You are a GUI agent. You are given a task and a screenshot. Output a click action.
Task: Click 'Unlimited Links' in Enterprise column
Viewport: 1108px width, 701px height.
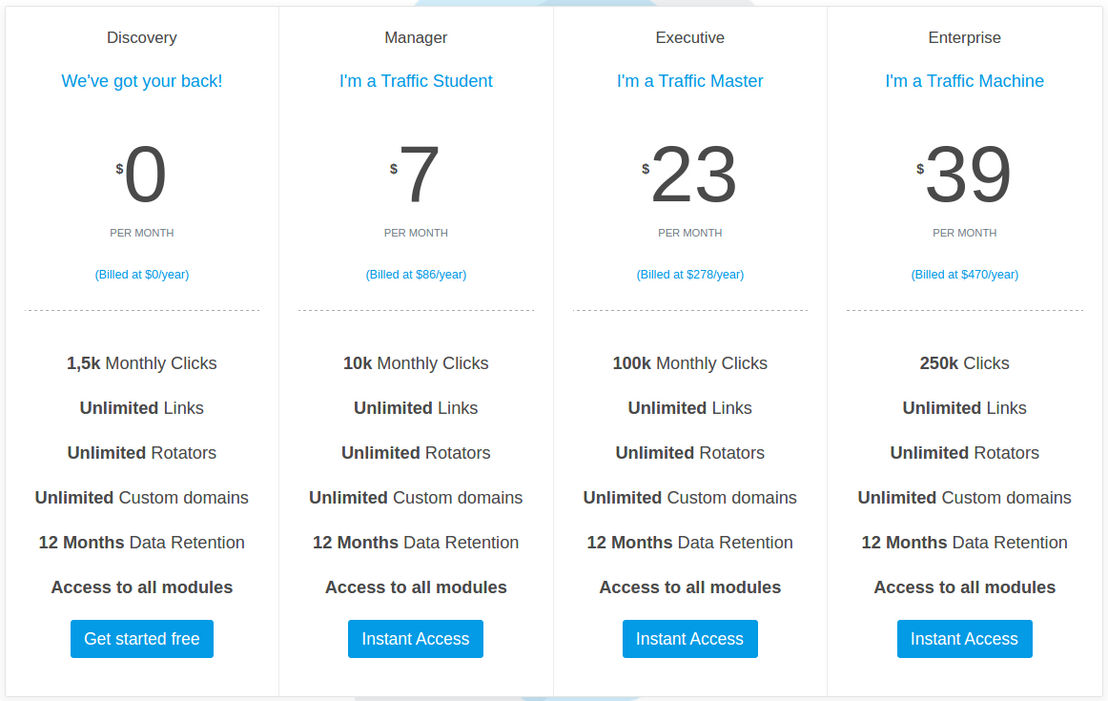click(965, 408)
